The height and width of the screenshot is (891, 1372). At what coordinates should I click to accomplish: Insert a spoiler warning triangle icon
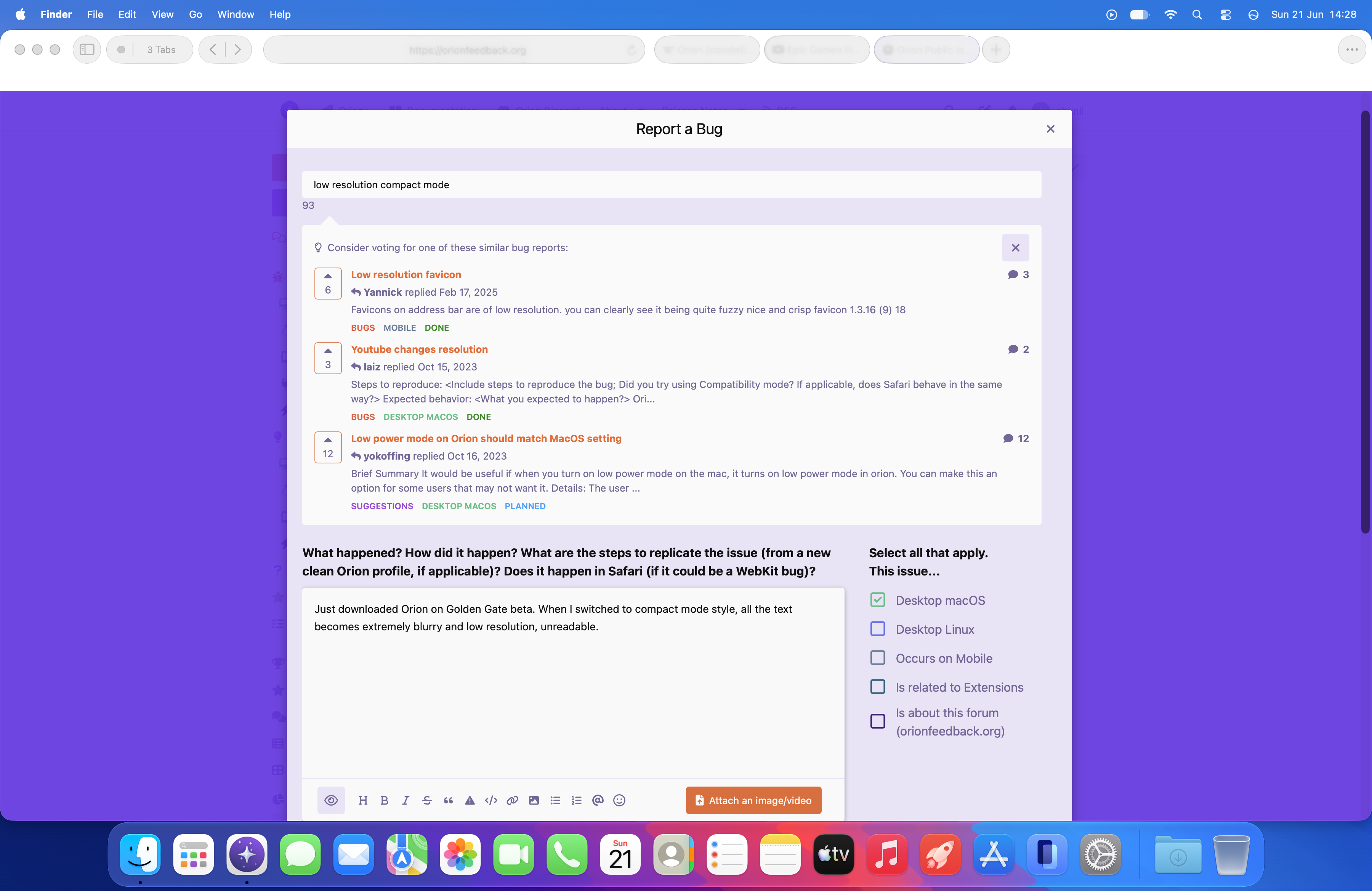(470, 800)
